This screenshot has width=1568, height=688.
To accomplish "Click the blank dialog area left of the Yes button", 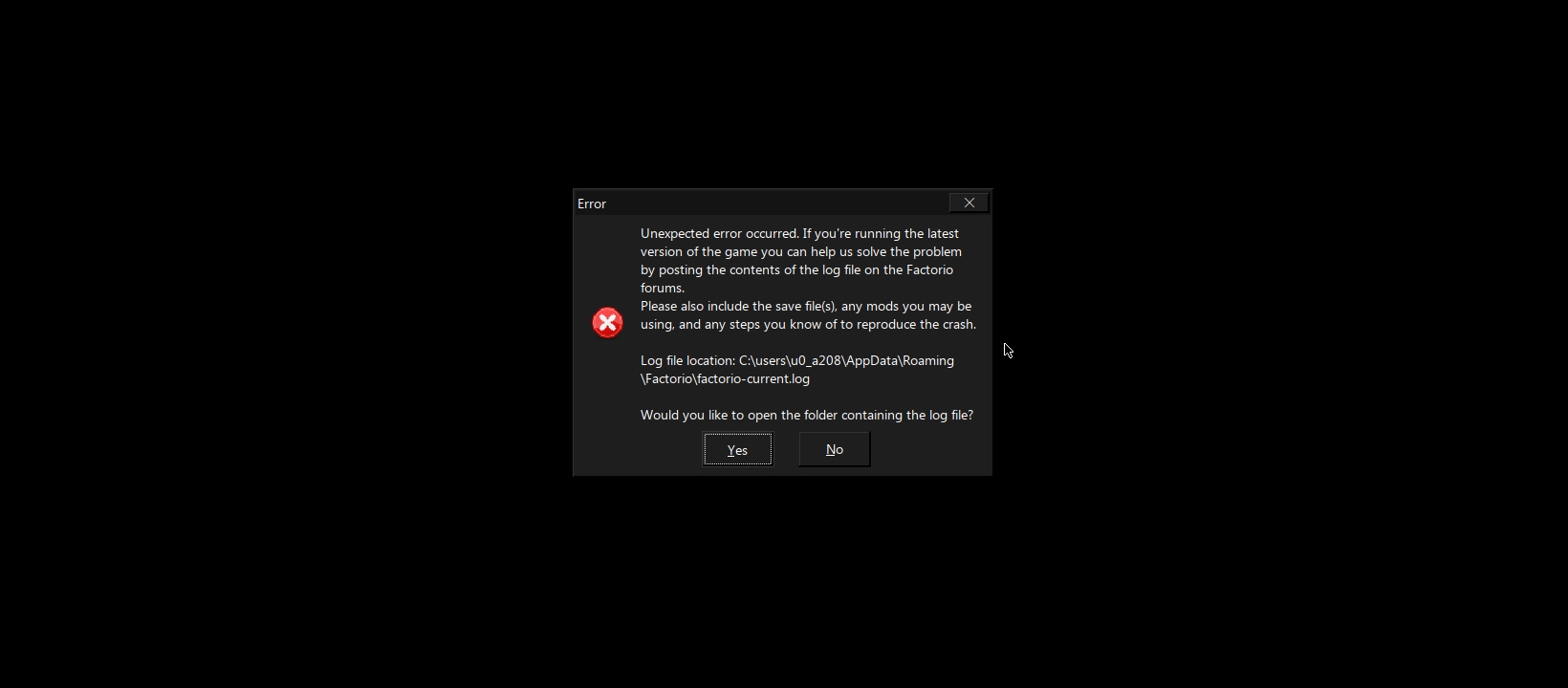I will click(638, 449).
